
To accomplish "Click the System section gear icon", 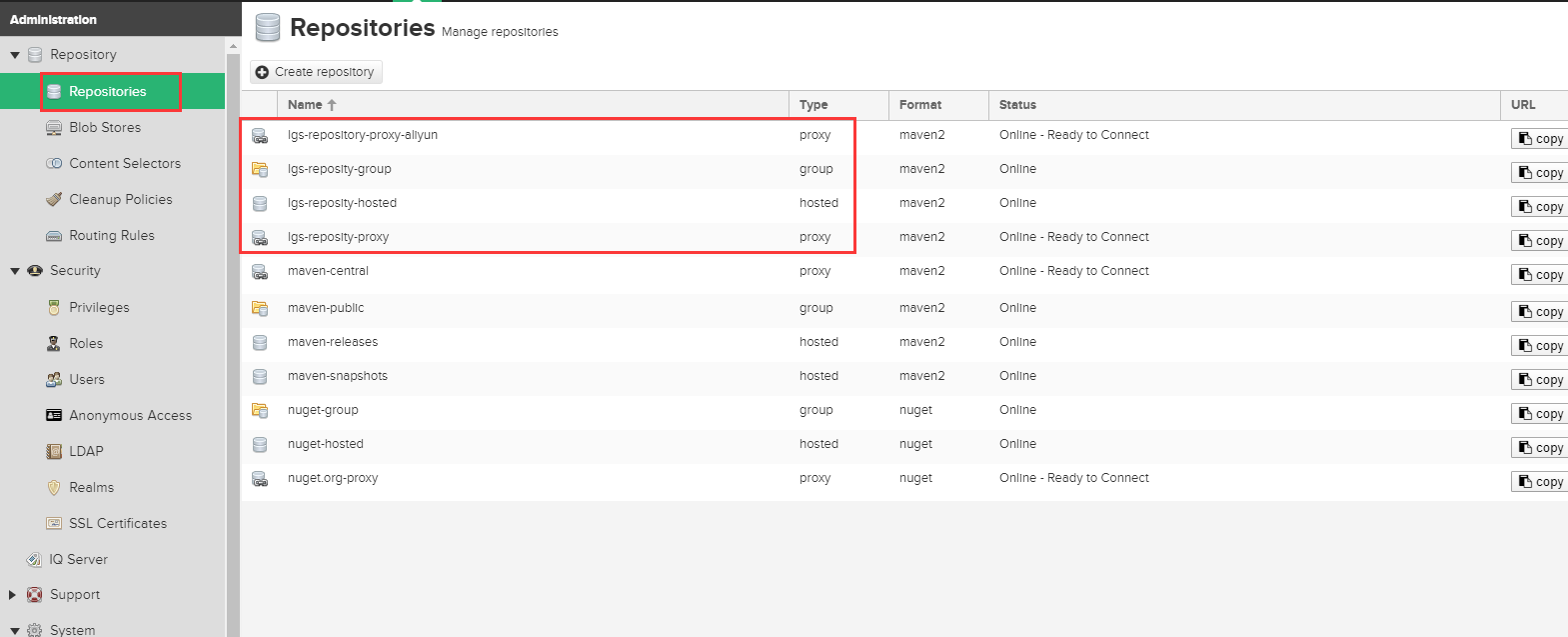I will [35, 631].
